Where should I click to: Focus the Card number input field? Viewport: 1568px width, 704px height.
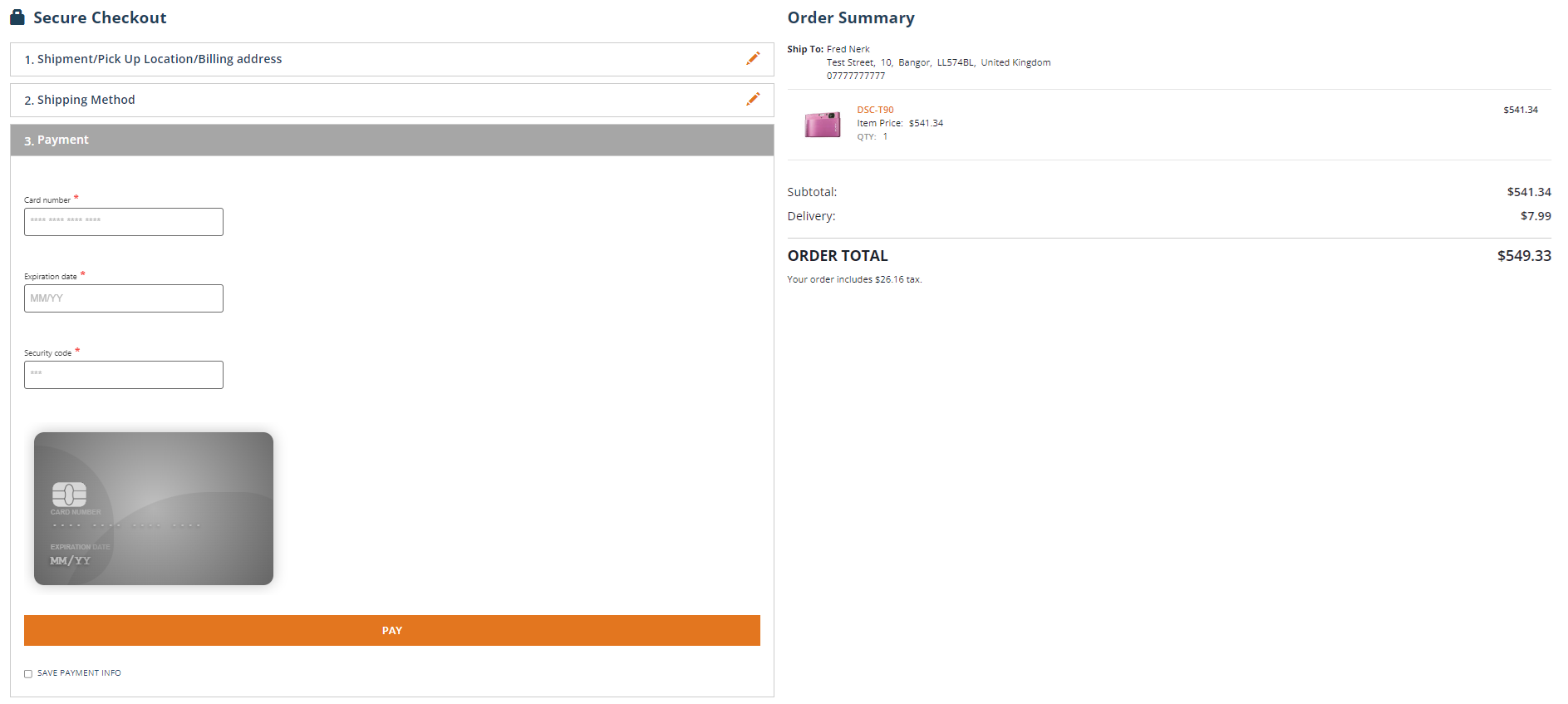[x=124, y=222]
